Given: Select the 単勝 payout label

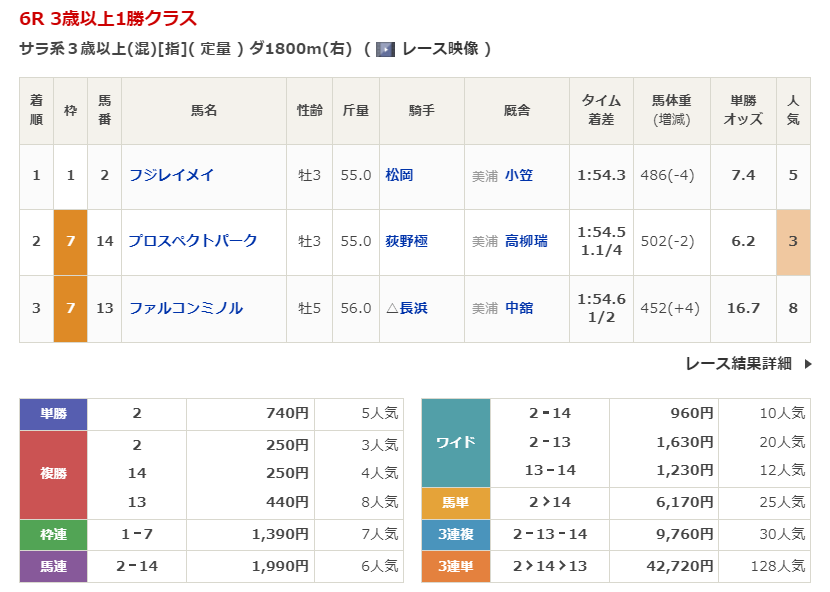Looking at the screenshot, I should pos(53,414).
